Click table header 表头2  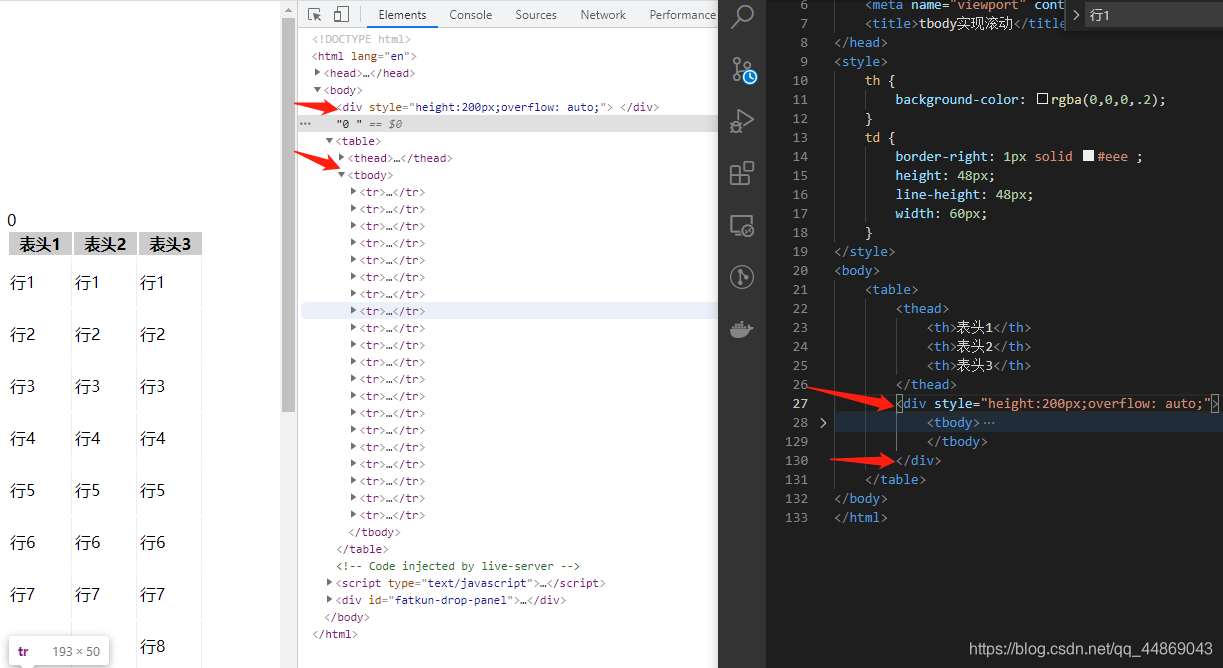[x=105, y=244]
